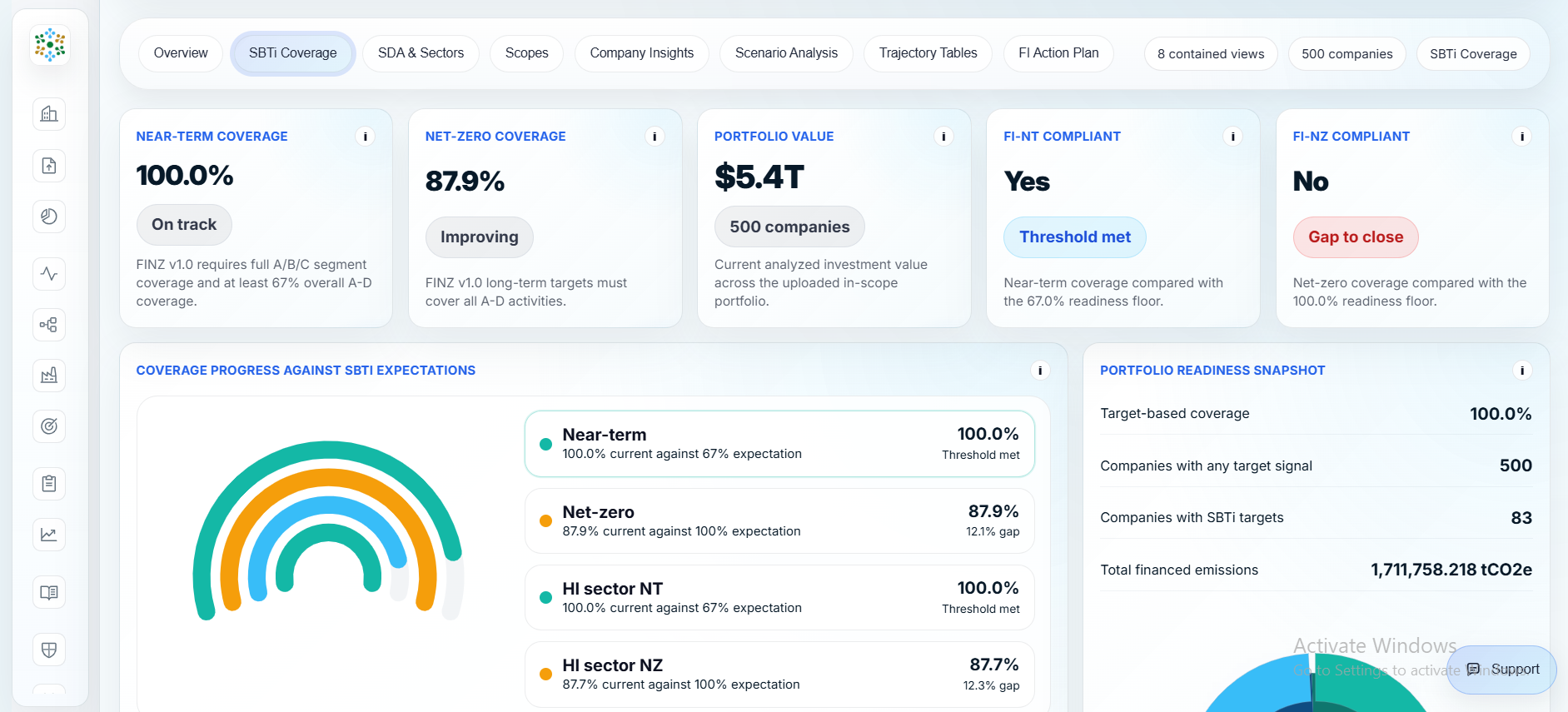Image resolution: width=1568 pixels, height=712 pixels.
Task: Click the 87.9% Net-Zero Coverage value
Action: point(465,182)
